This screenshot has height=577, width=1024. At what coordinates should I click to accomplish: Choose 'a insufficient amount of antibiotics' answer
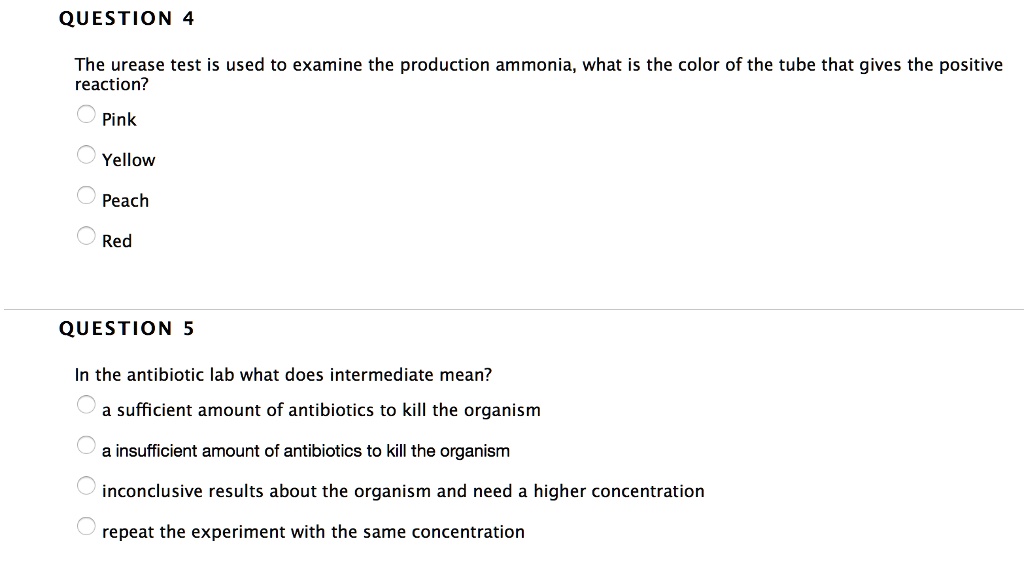pyautogui.click(x=86, y=445)
